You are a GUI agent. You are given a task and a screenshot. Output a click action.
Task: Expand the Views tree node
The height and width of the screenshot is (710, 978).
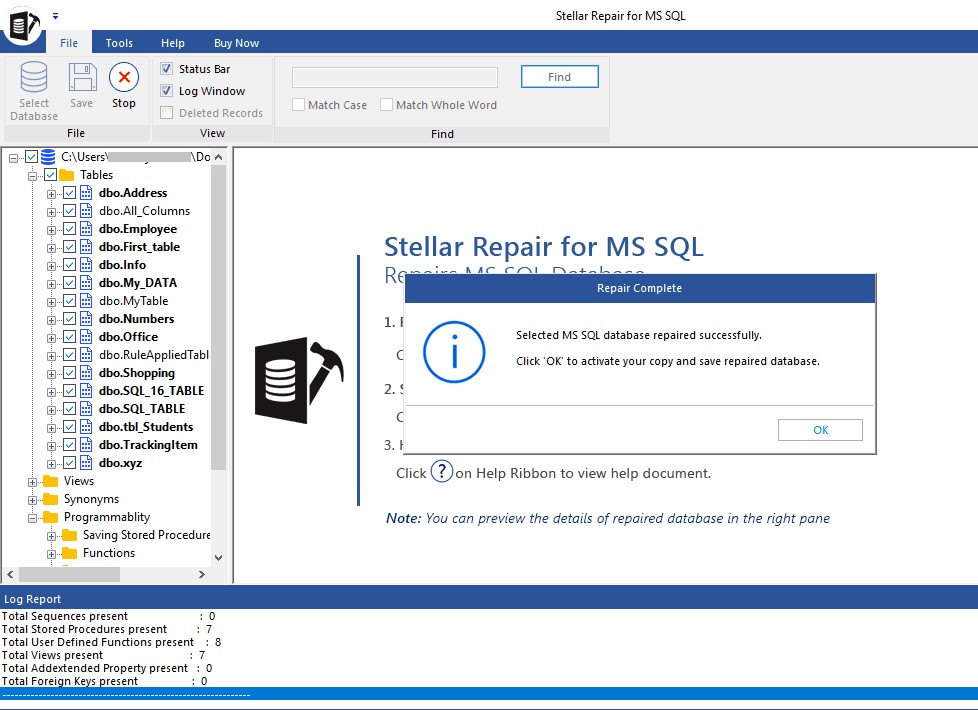tap(33, 481)
